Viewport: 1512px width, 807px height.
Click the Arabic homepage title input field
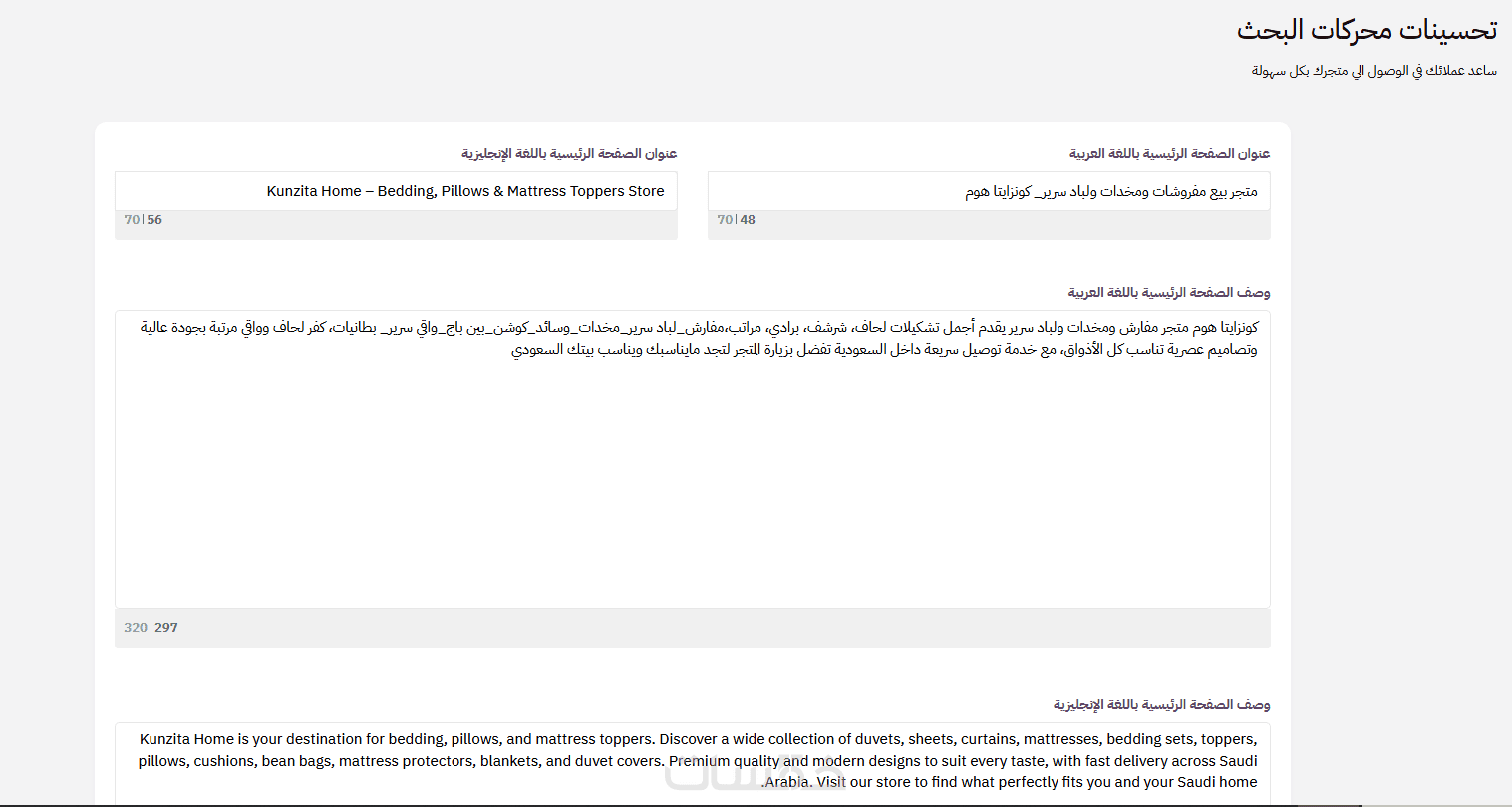[989, 191]
